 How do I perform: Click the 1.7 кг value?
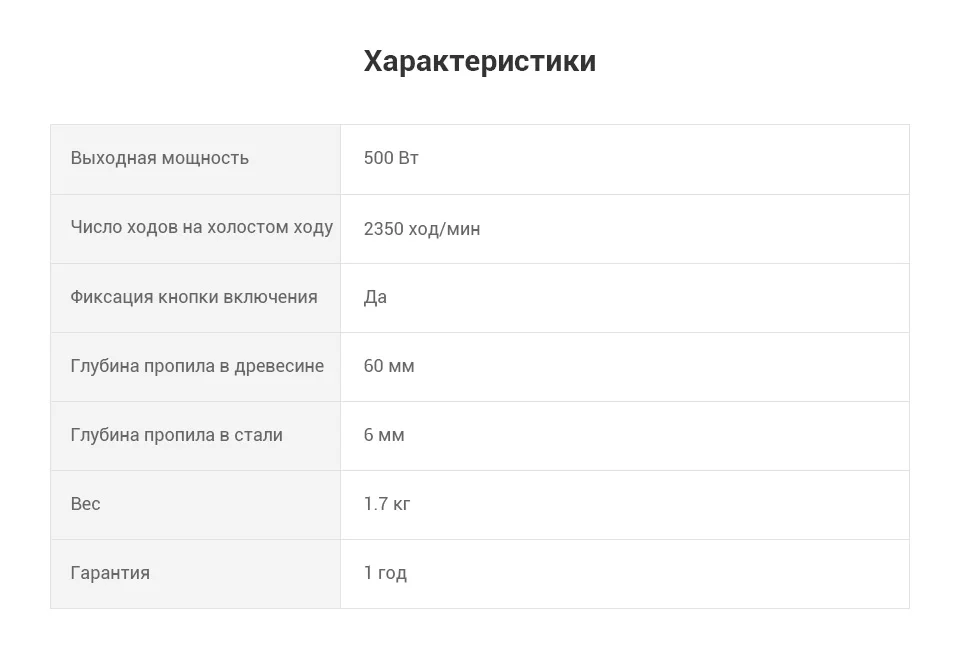[387, 503]
